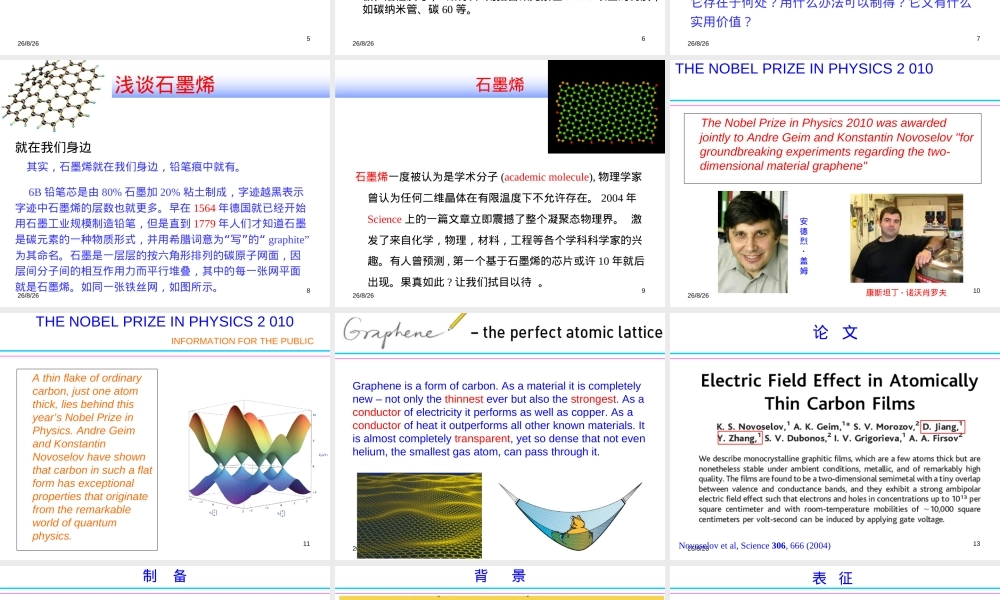Click the boxed author name D. Jiang

click(943, 427)
